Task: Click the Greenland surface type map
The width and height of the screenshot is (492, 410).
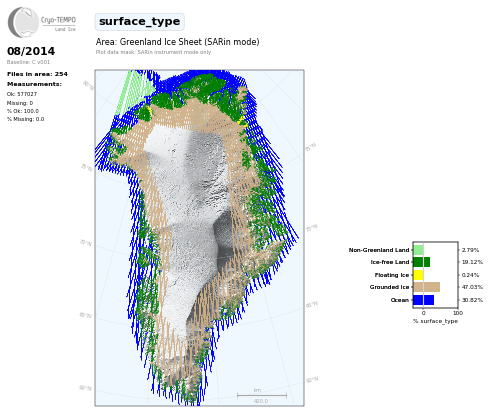Action: tap(199, 238)
